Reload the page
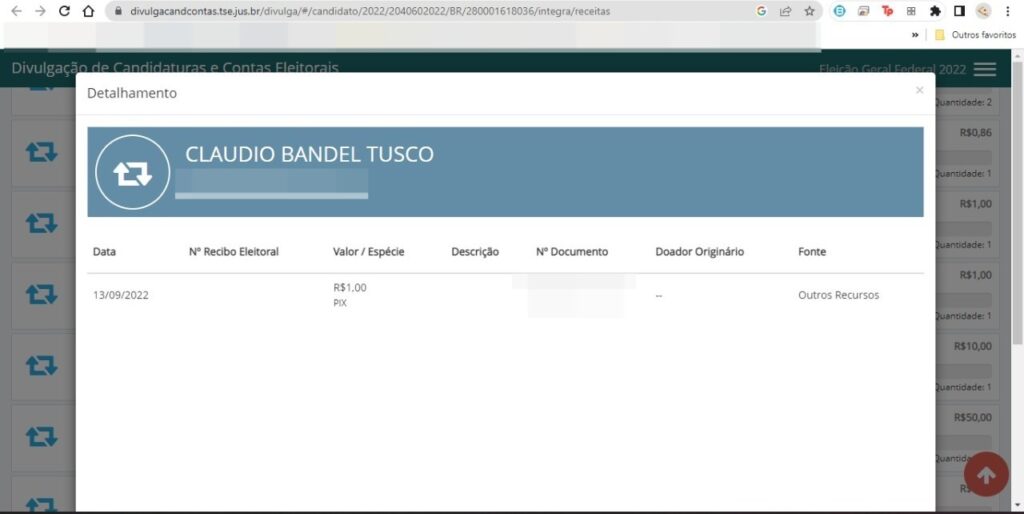 [65, 11]
